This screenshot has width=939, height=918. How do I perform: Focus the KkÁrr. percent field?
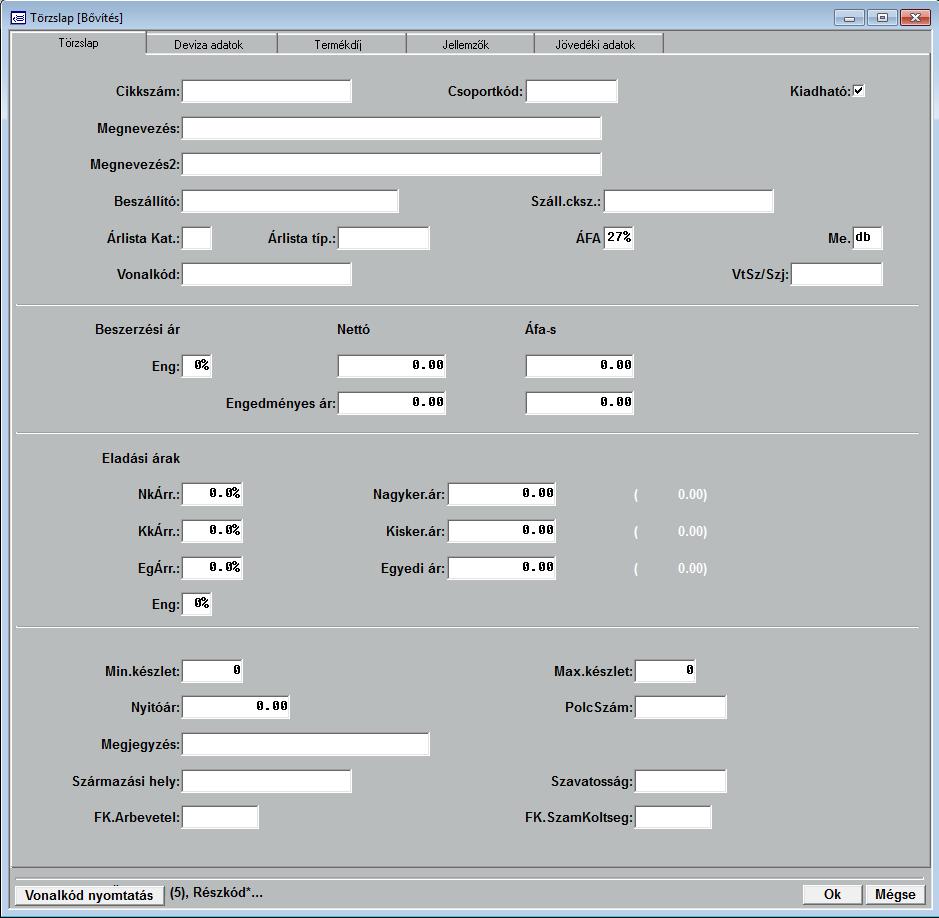(x=212, y=531)
